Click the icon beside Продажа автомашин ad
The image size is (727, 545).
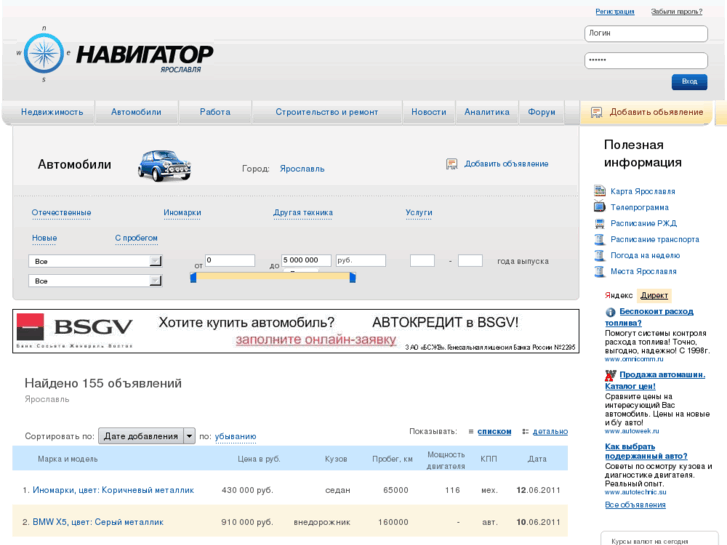point(610,375)
